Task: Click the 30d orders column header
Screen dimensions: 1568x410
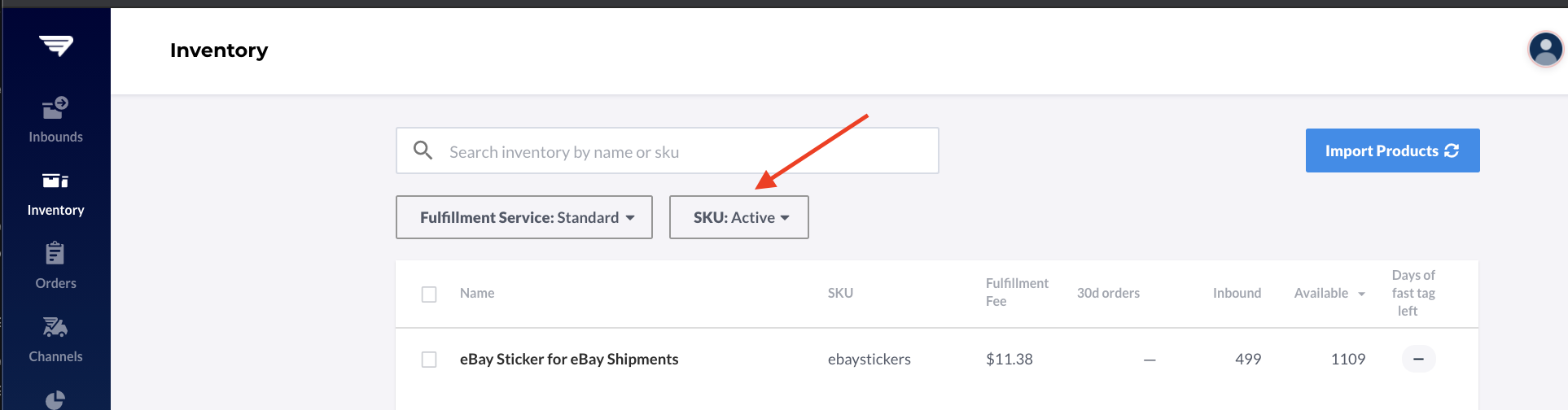Action: (x=1108, y=293)
